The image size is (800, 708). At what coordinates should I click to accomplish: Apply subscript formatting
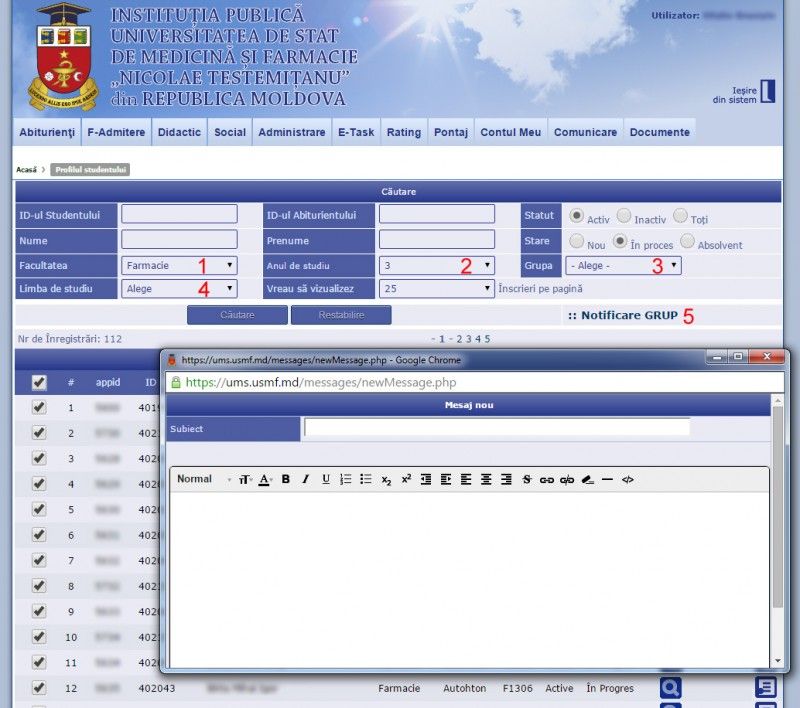386,480
